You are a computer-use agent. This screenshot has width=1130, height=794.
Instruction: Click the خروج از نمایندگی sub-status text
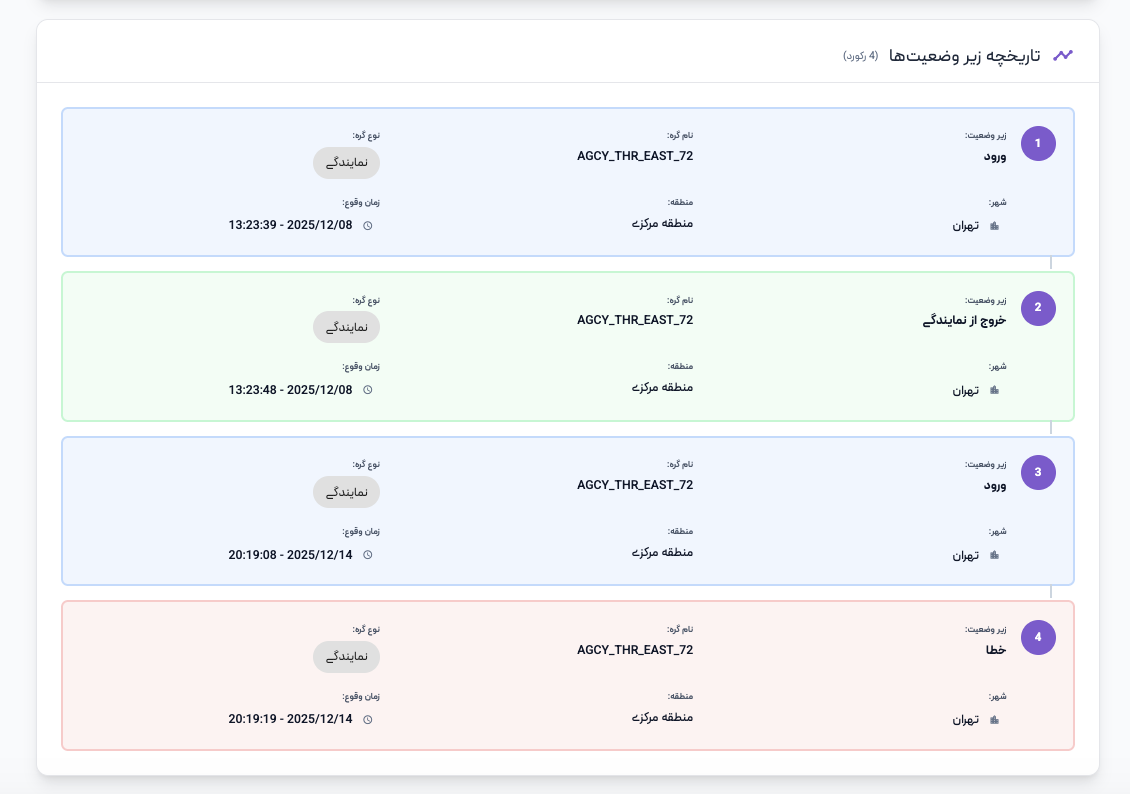963,320
